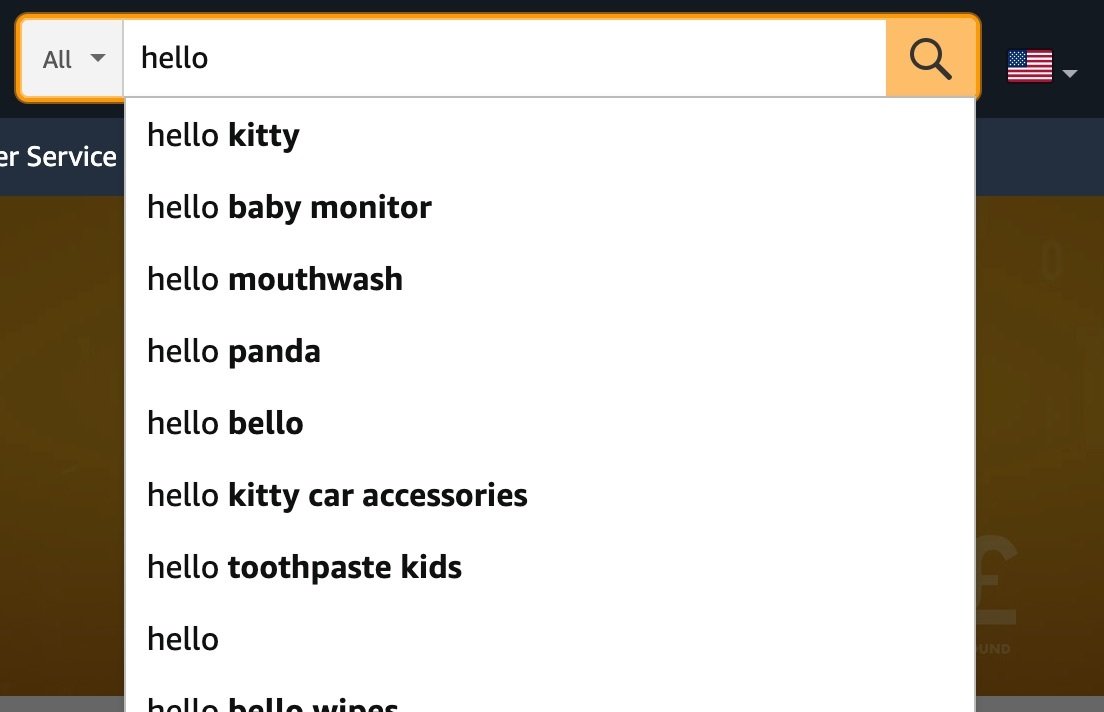1104x712 pixels.
Task: Select the hello kitty suggestion
Action: point(223,135)
